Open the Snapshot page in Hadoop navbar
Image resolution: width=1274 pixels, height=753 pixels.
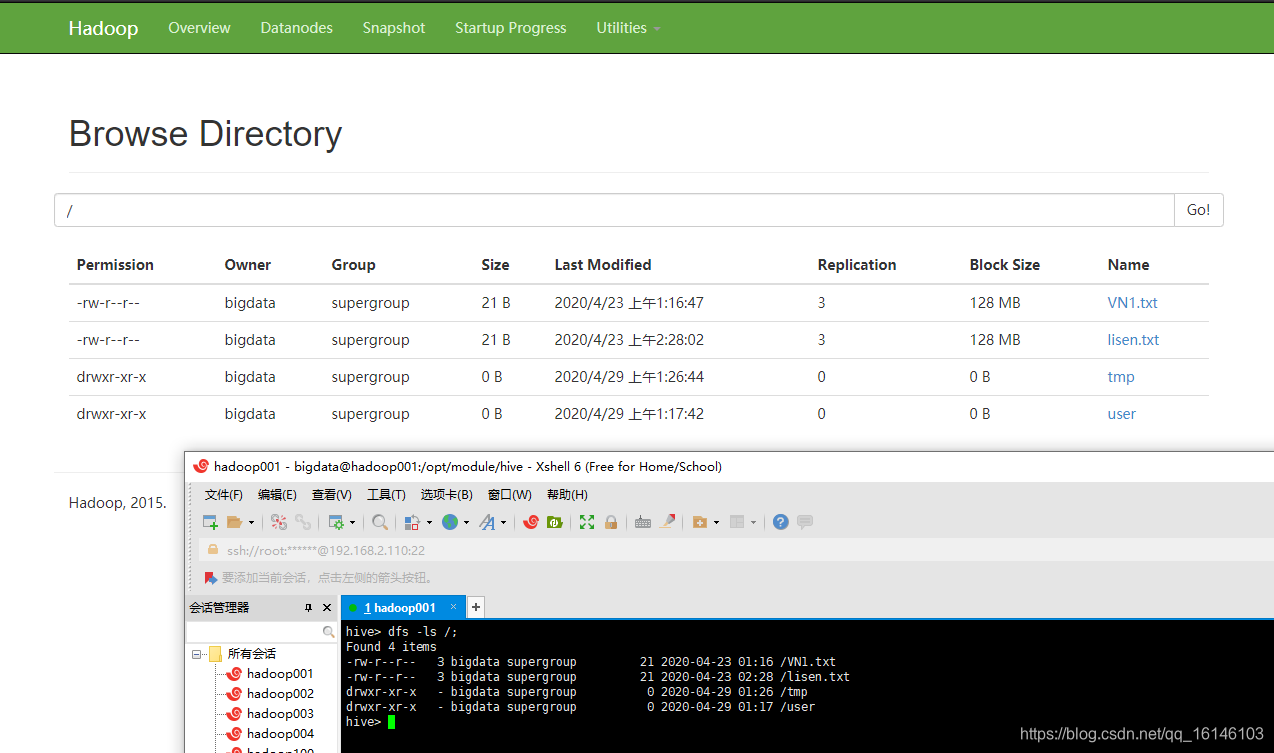pos(394,28)
